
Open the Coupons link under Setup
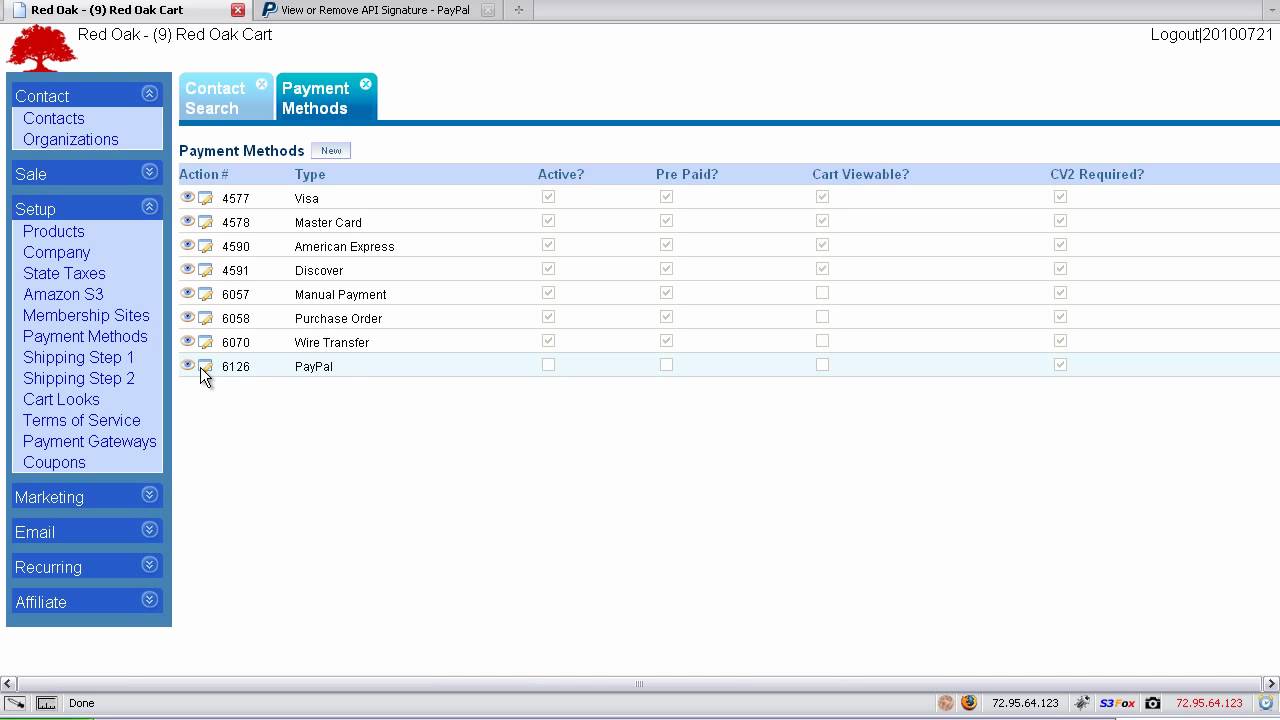54,462
